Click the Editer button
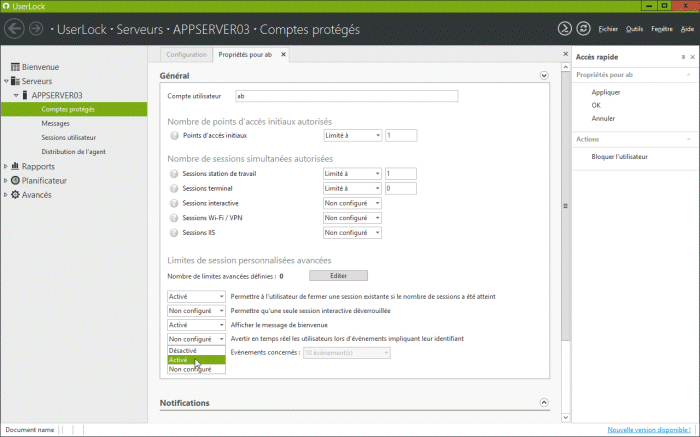This screenshot has height=437, width=700. pos(338,276)
